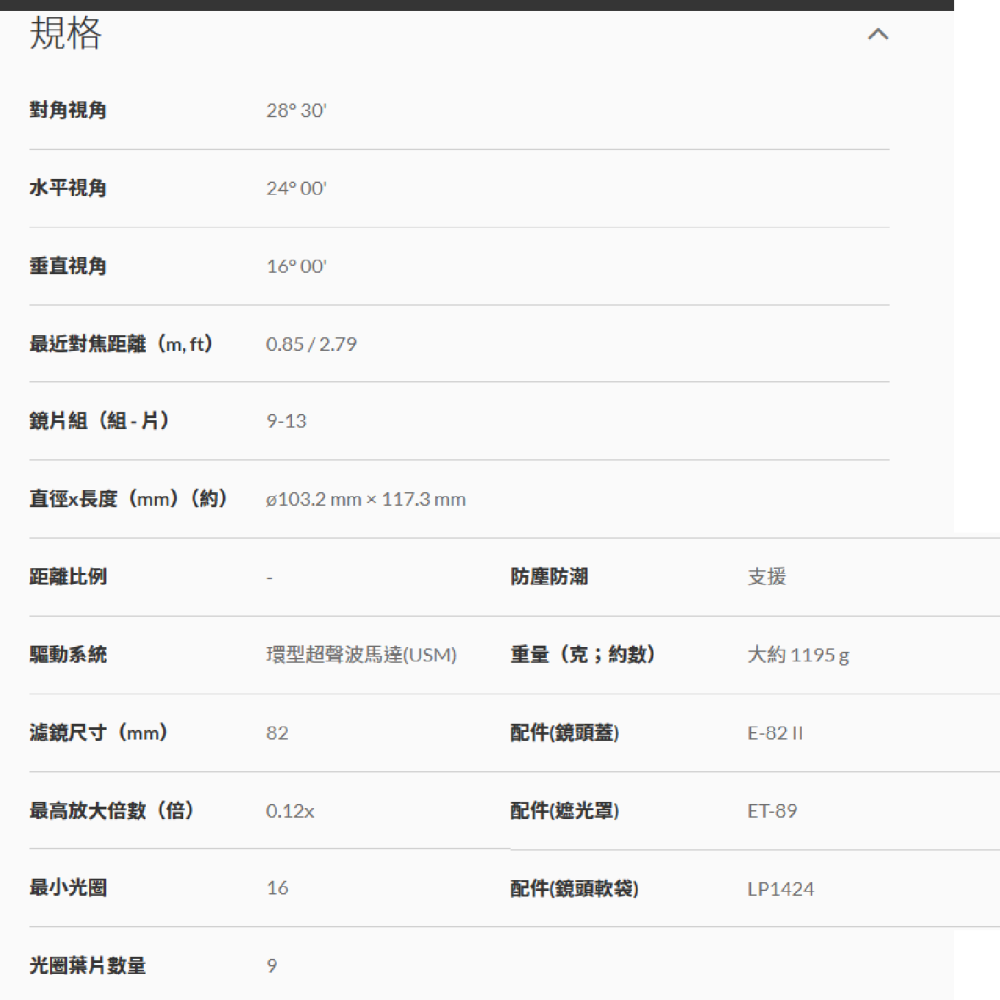Screen dimensions: 1000x1000
Task: Click the 防塵防潮 label
Action: [x=546, y=577]
